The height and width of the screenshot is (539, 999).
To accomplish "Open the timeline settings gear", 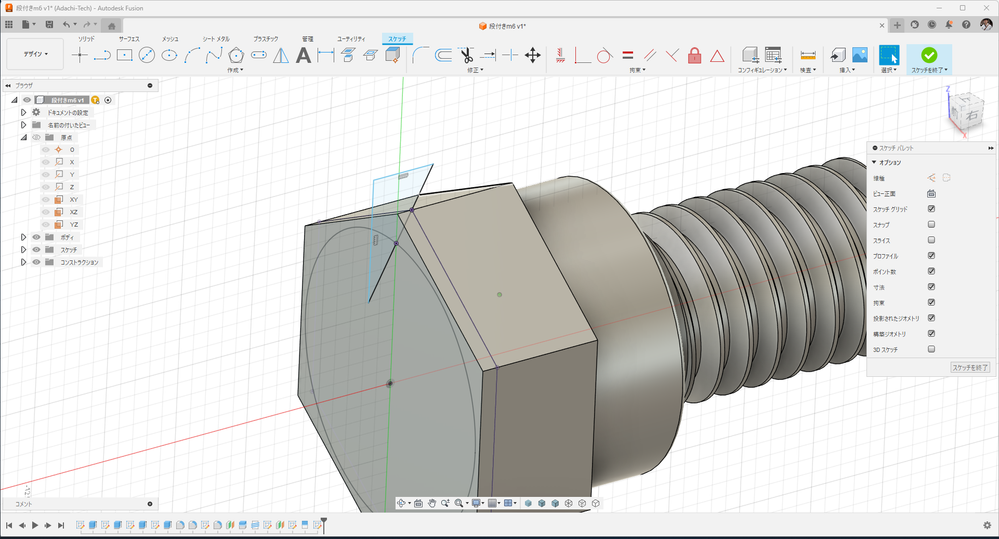I will pyautogui.click(x=987, y=525).
